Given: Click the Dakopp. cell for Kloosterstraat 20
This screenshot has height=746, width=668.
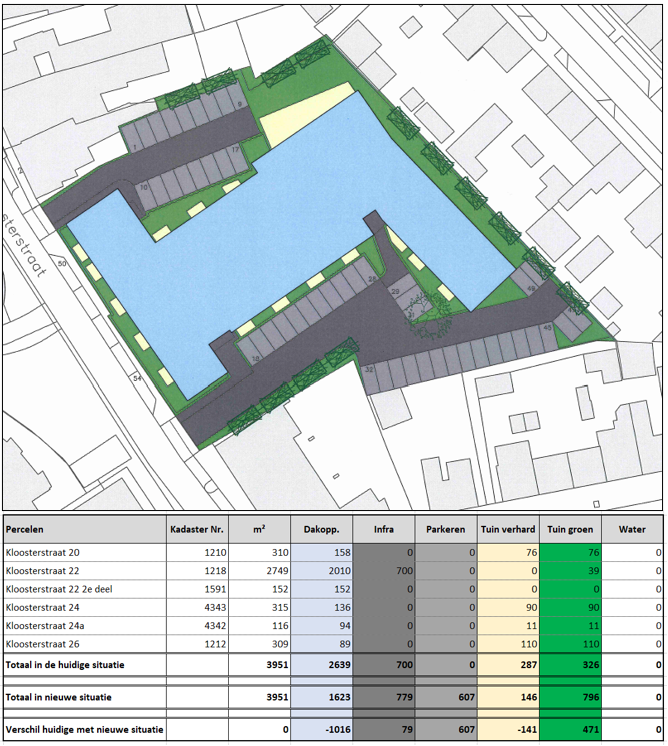Looking at the screenshot, I should pos(322,553).
